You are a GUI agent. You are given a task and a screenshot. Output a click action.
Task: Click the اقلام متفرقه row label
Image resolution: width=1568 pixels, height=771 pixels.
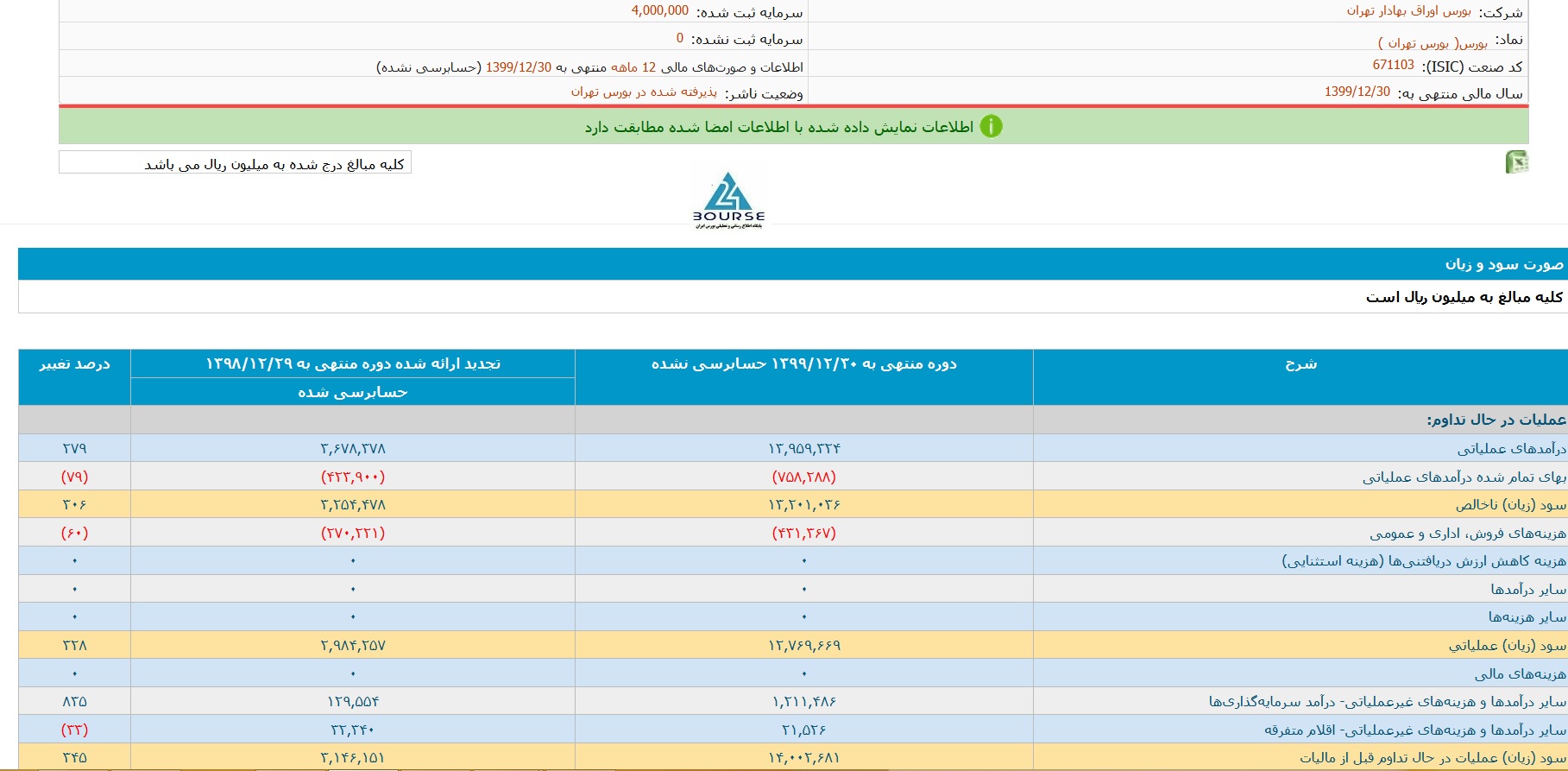1415,730
